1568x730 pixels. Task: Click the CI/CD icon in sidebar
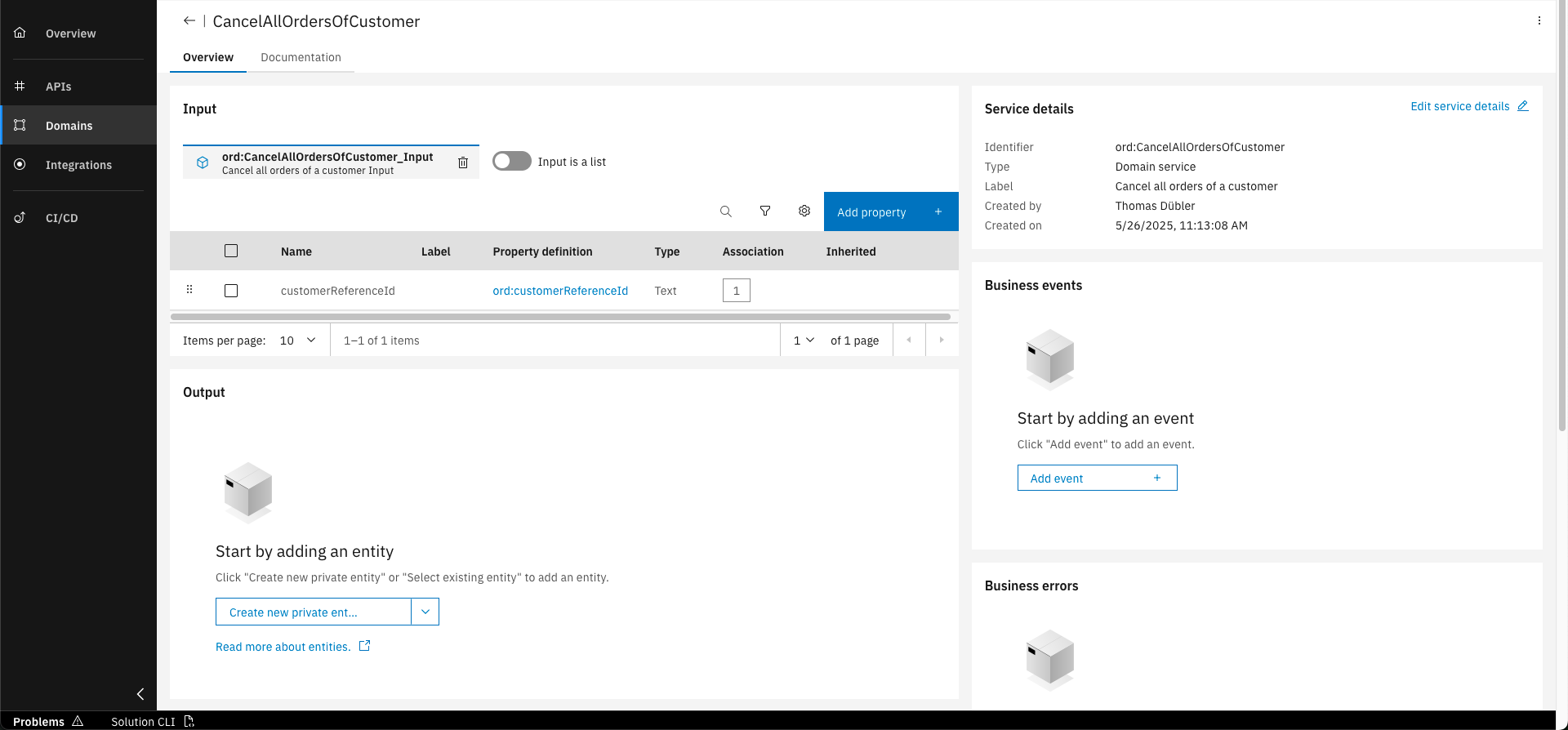(20, 217)
